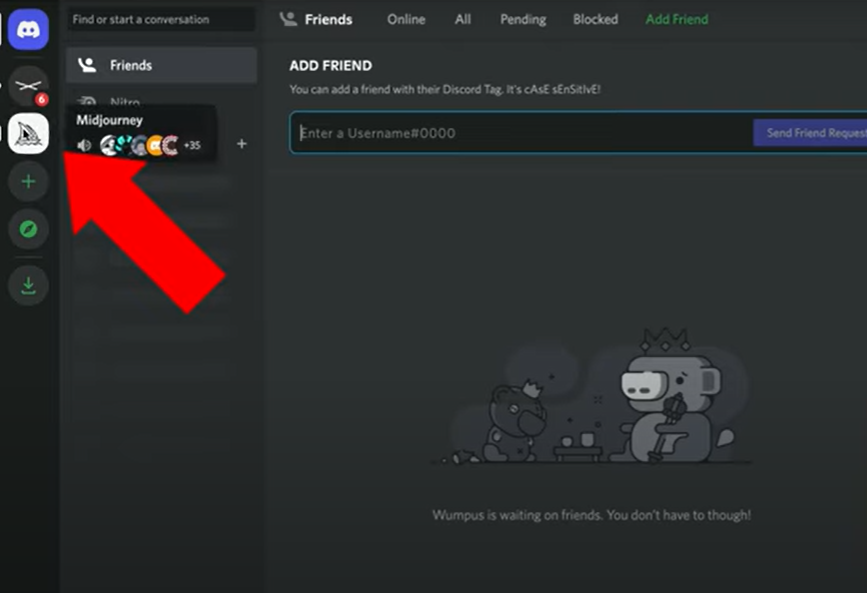Open the server with 6 notifications
867x593 pixels.
(28, 84)
